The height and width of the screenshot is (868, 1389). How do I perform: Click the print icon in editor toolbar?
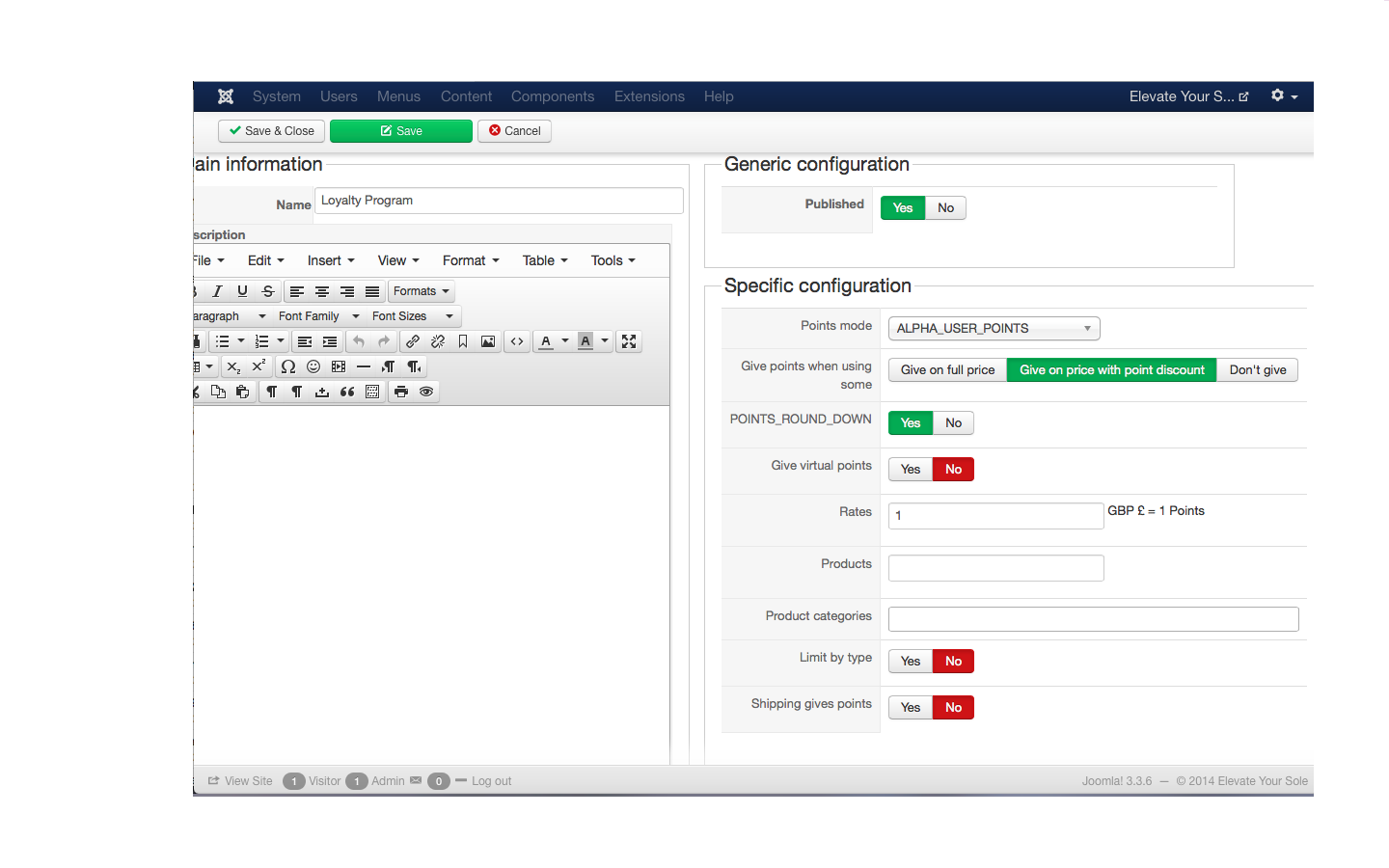tap(401, 392)
